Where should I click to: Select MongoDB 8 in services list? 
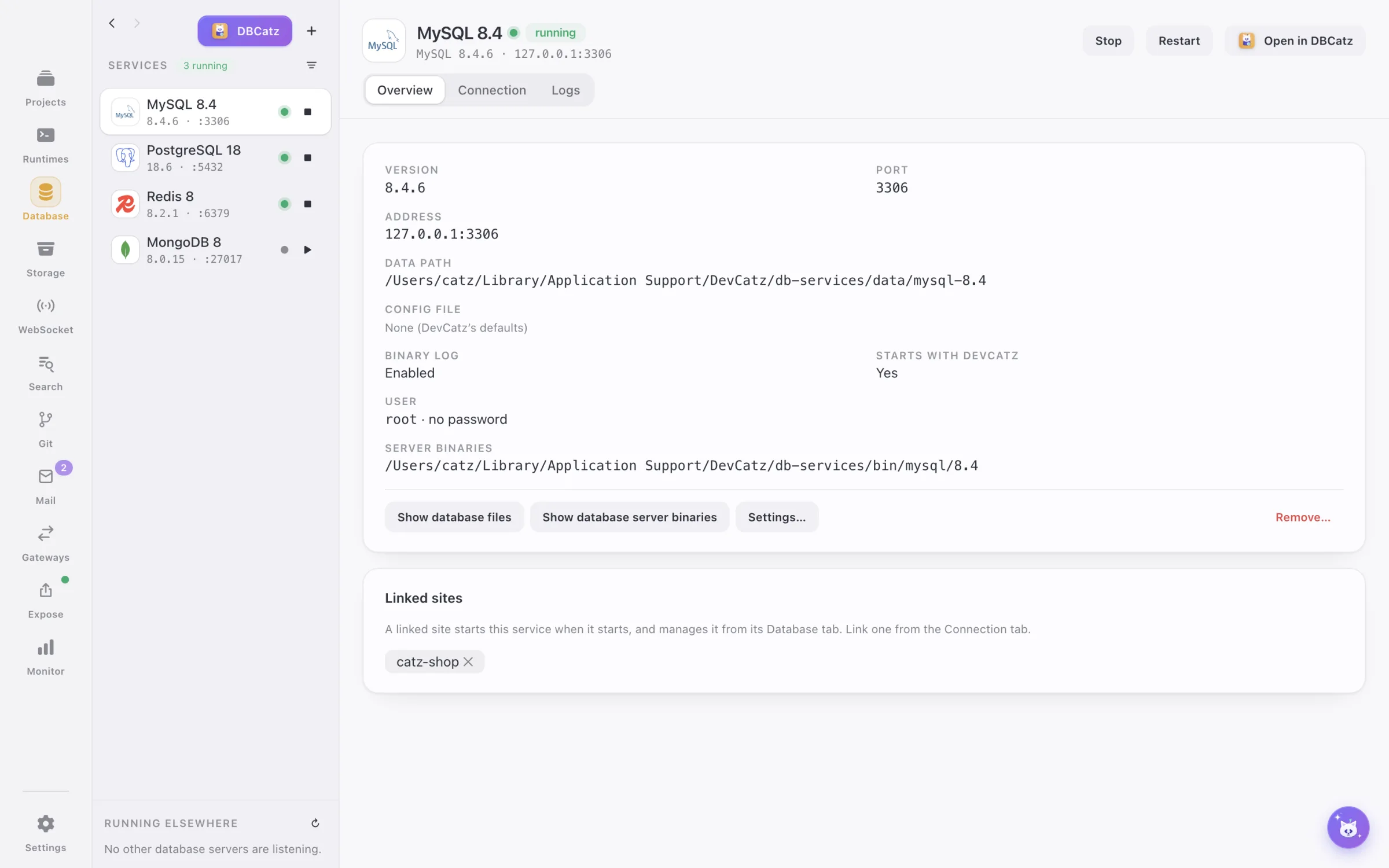tap(215, 250)
